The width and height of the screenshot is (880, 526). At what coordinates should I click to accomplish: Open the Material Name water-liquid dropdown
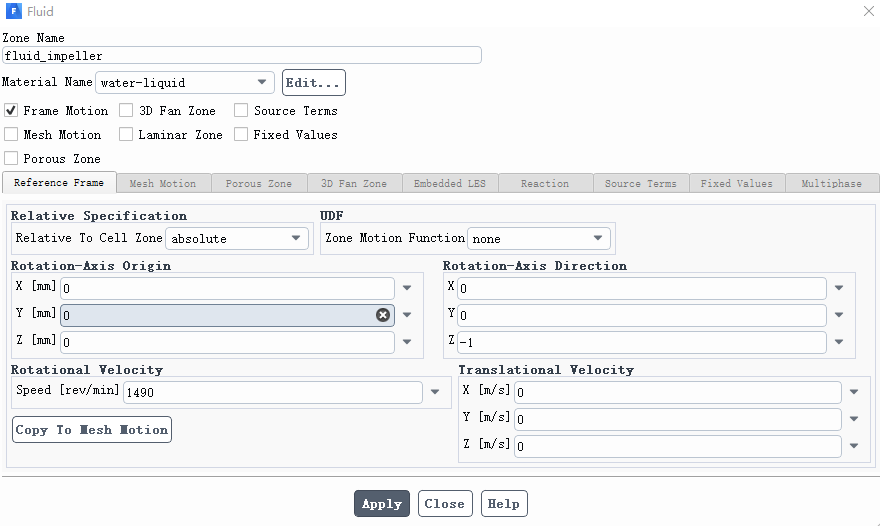click(x=185, y=83)
